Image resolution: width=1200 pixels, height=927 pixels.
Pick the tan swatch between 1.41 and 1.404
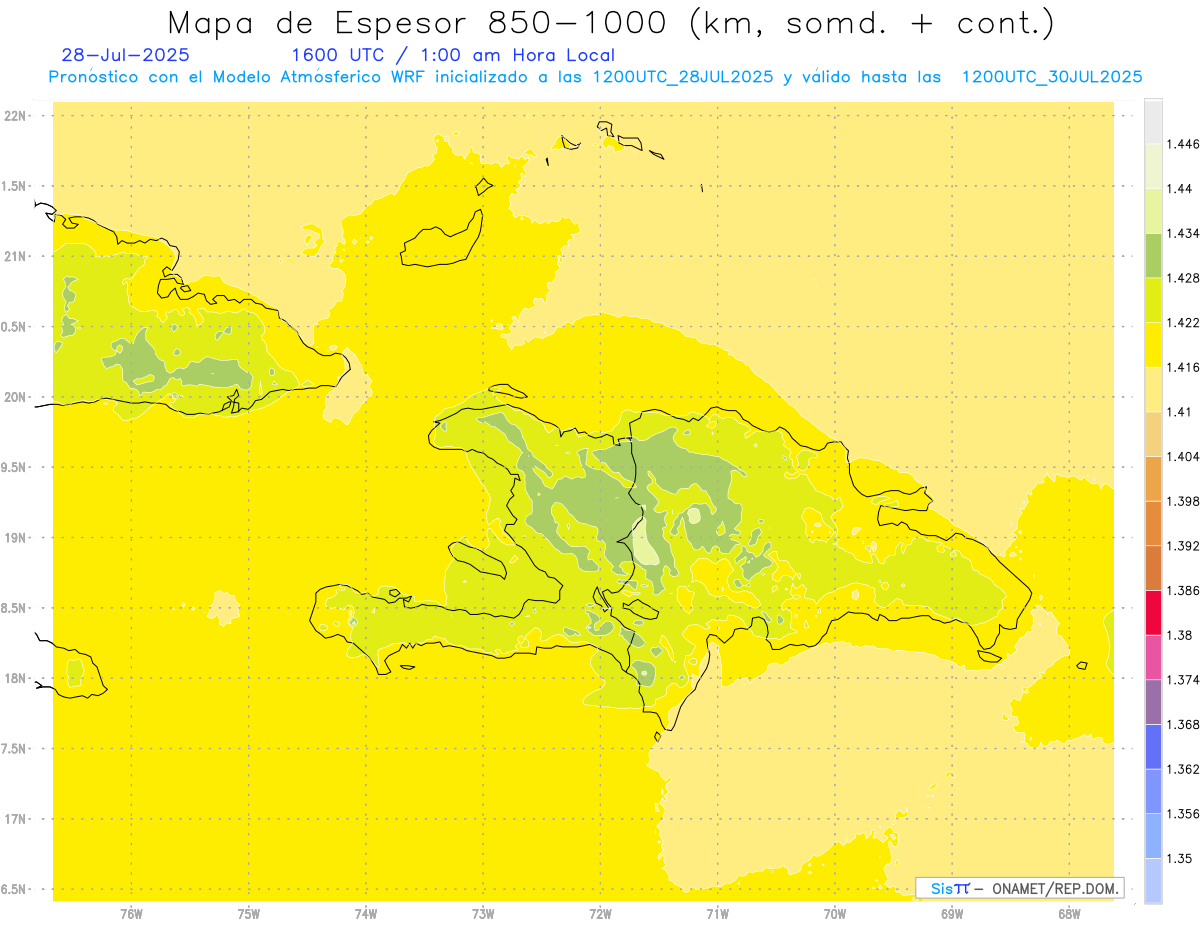point(1153,434)
